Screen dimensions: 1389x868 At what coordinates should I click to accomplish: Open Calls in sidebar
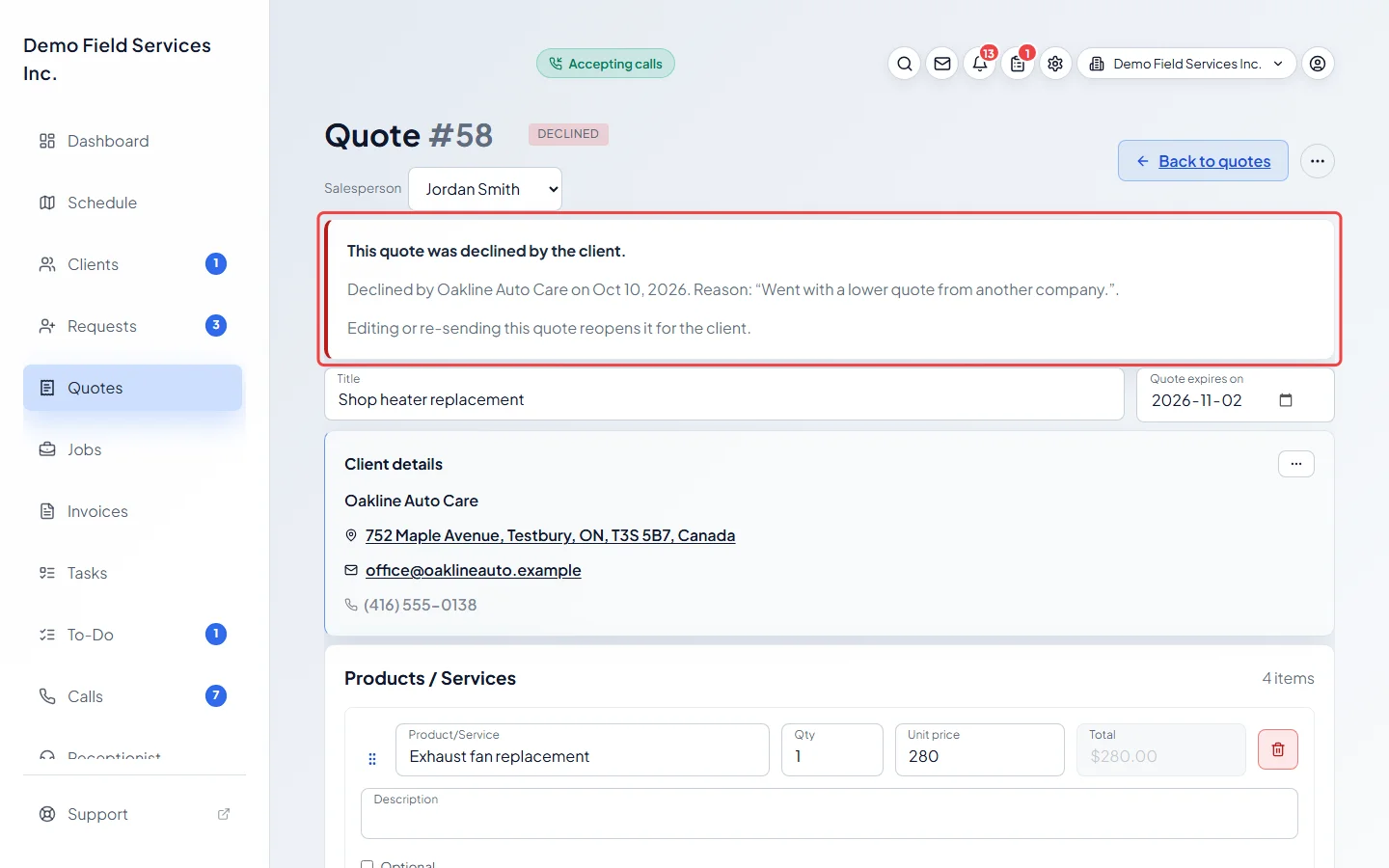133,696
